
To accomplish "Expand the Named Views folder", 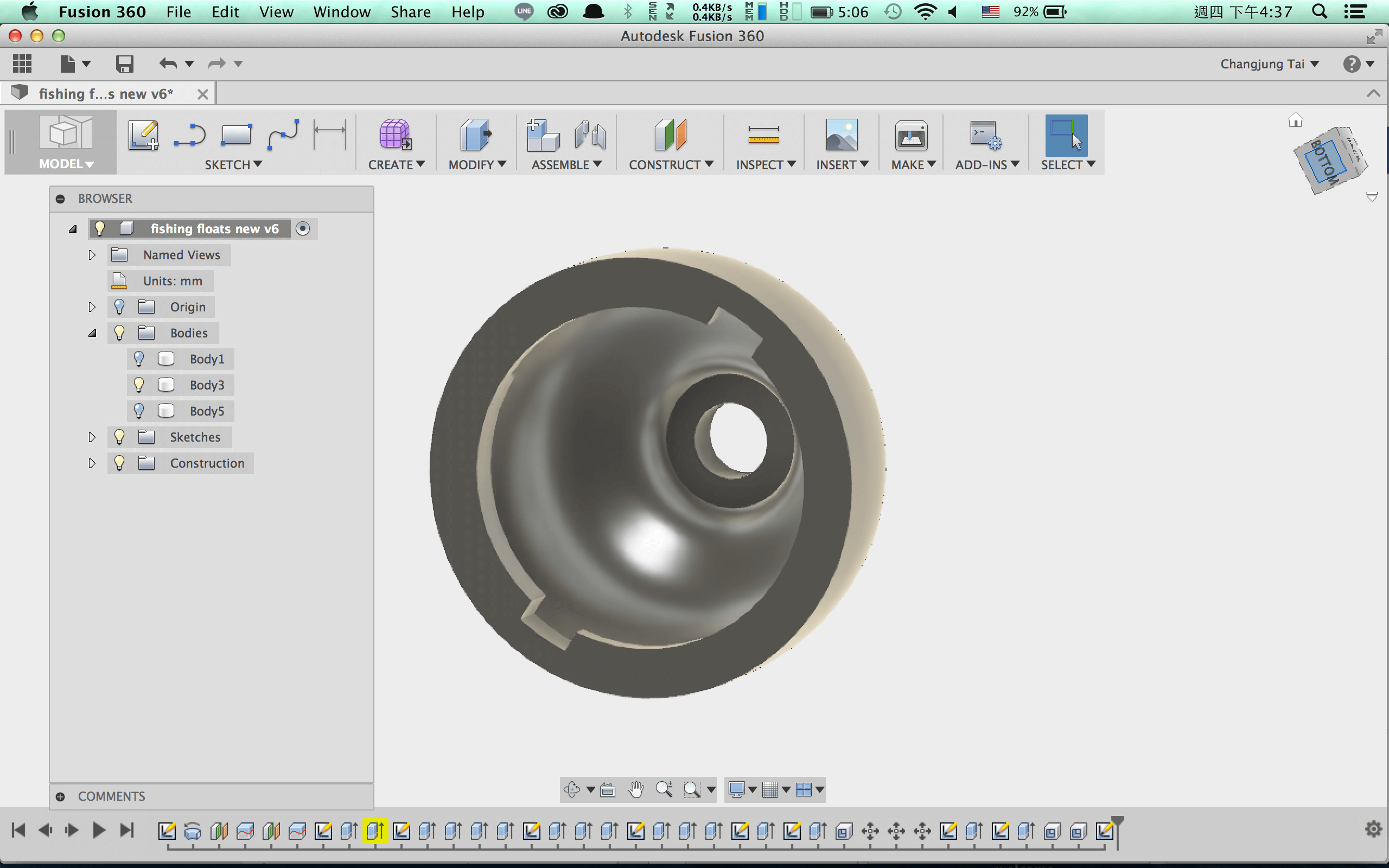I will 92,255.
